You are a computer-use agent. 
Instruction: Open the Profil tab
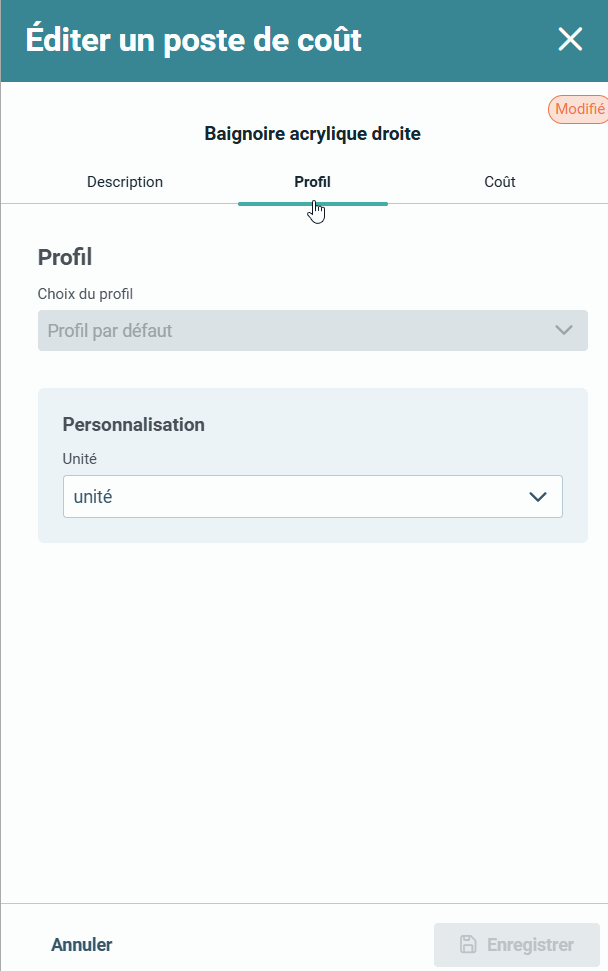pyautogui.click(x=311, y=182)
